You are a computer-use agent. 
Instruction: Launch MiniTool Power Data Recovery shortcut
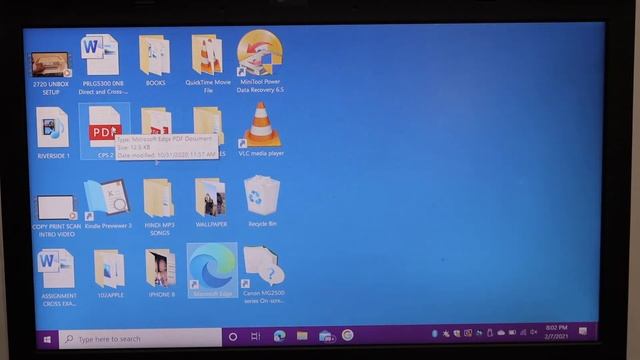tap(260, 53)
